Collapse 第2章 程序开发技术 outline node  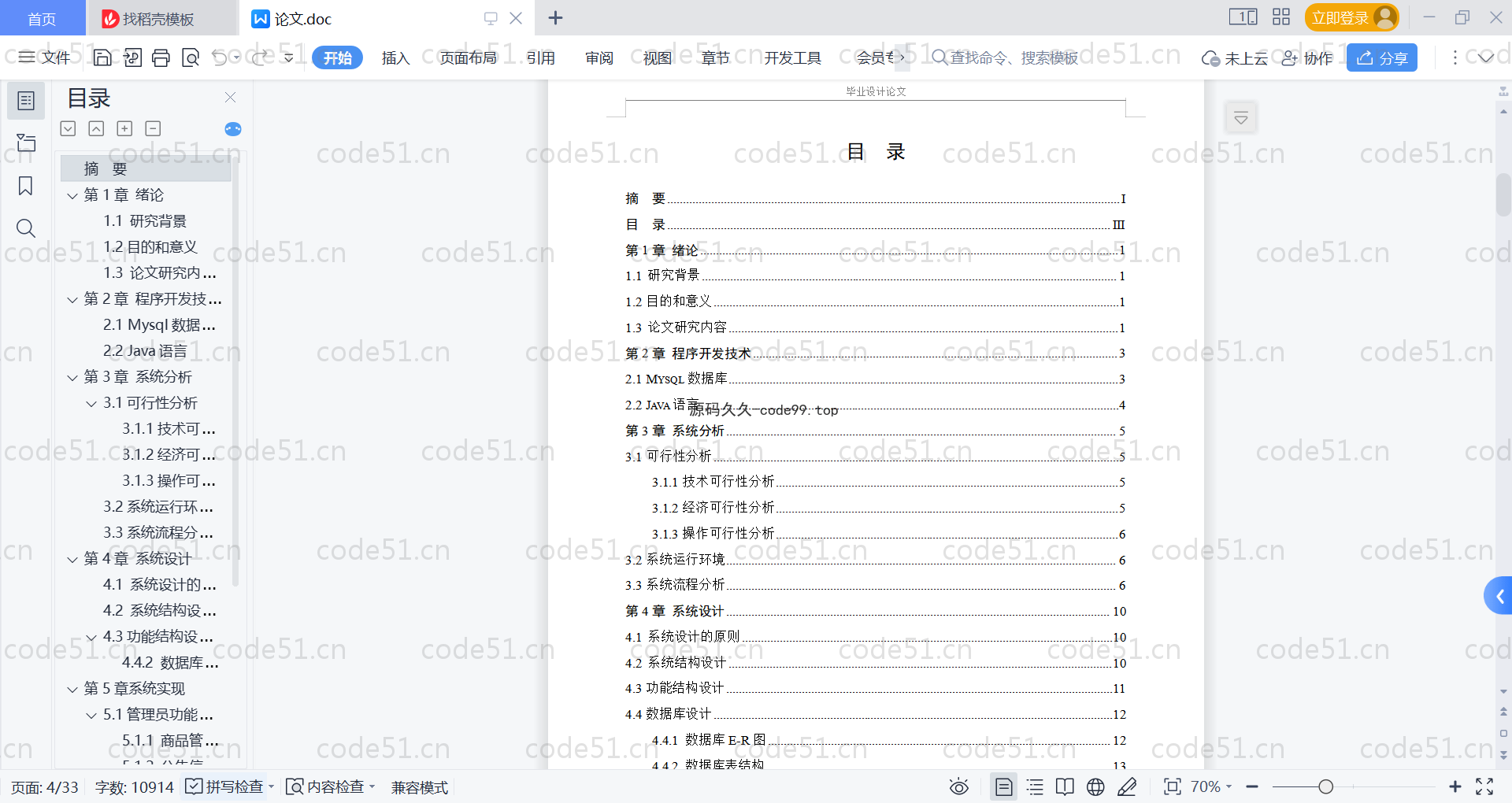pyautogui.click(x=72, y=300)
